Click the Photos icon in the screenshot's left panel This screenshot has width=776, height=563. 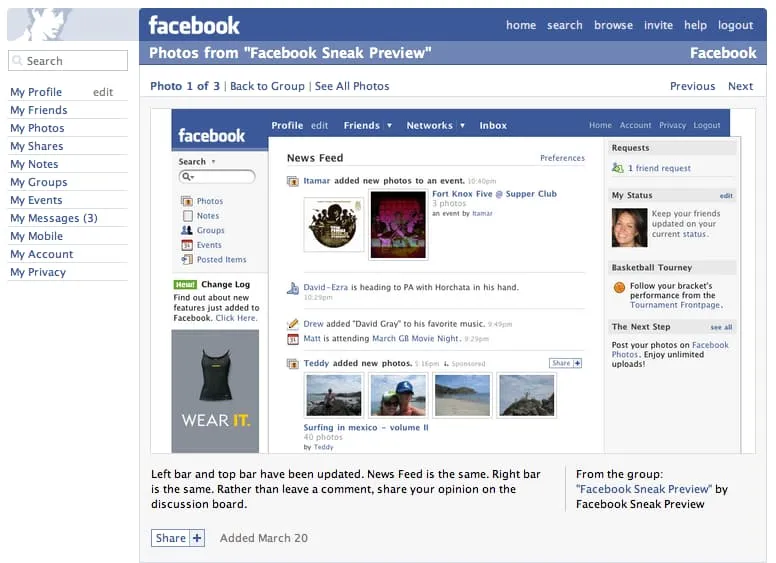click(x=187, y=202)
